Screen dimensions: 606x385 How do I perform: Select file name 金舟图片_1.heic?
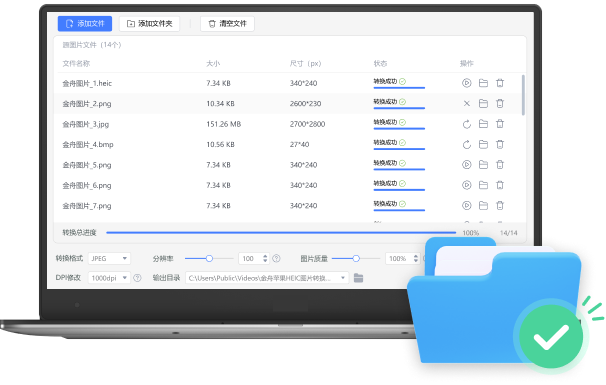pos(87,83)
